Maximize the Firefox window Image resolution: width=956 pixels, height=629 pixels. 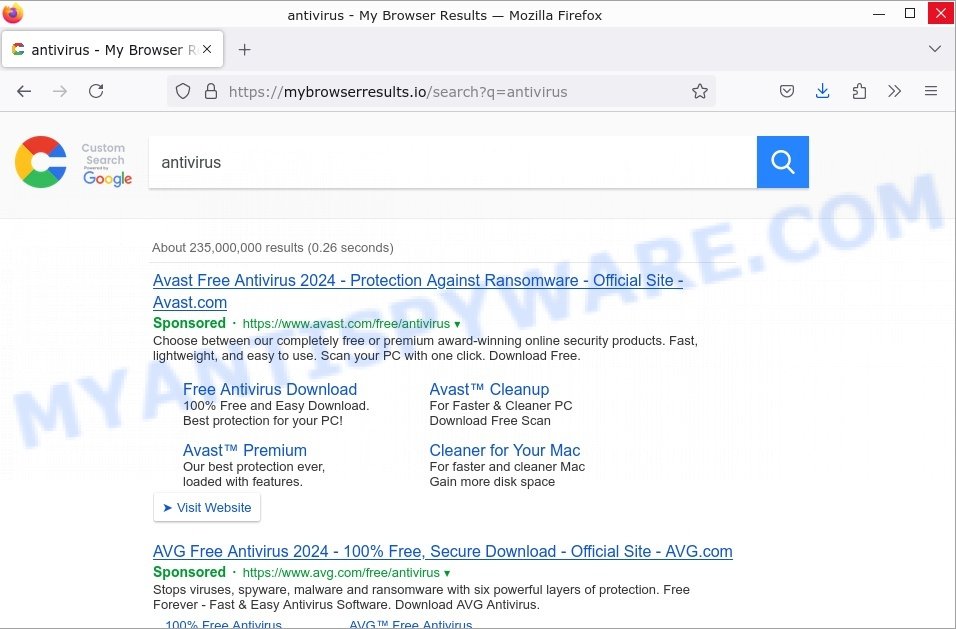910,13
